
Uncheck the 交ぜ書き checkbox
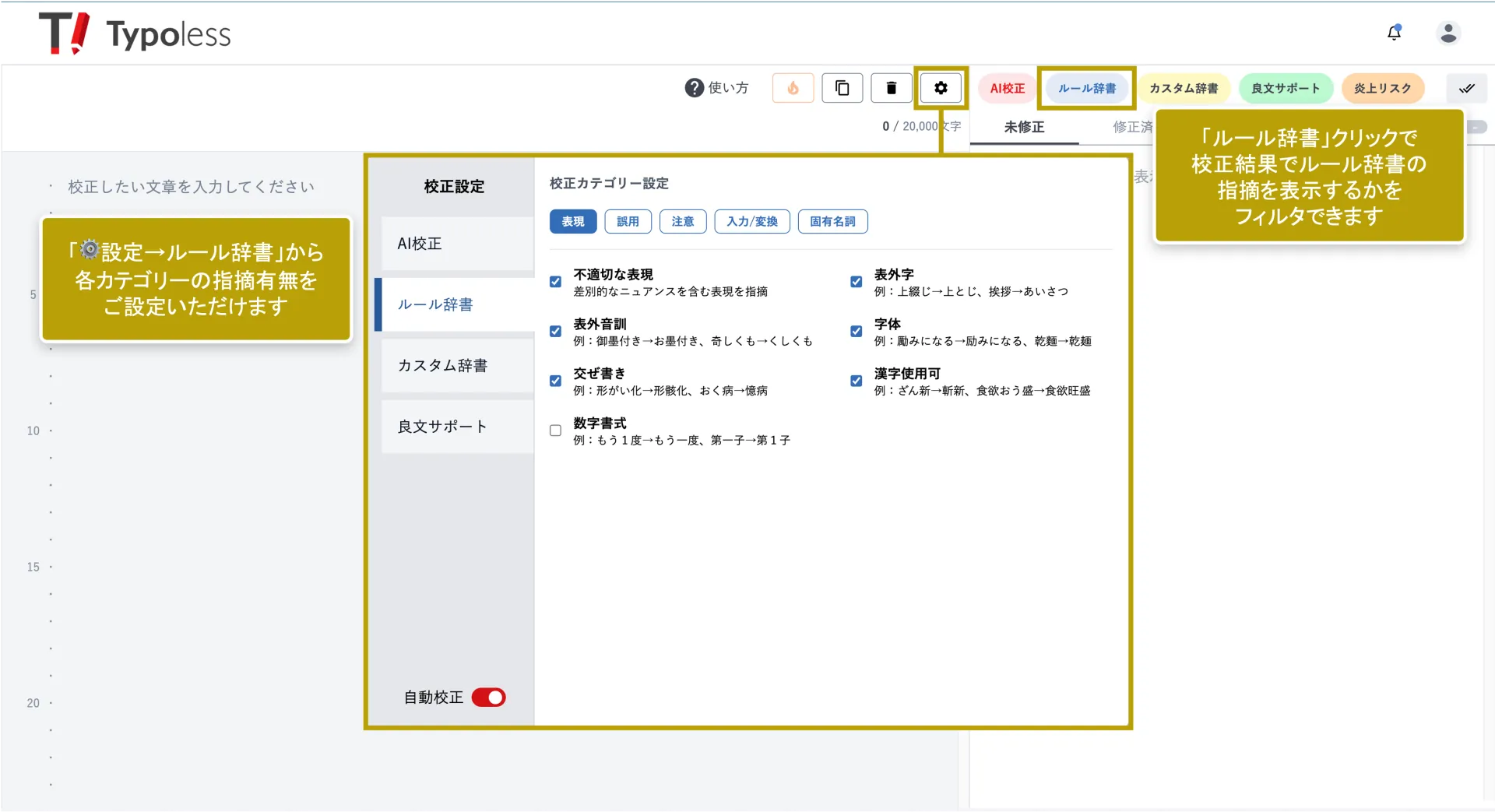coord(555,381)
